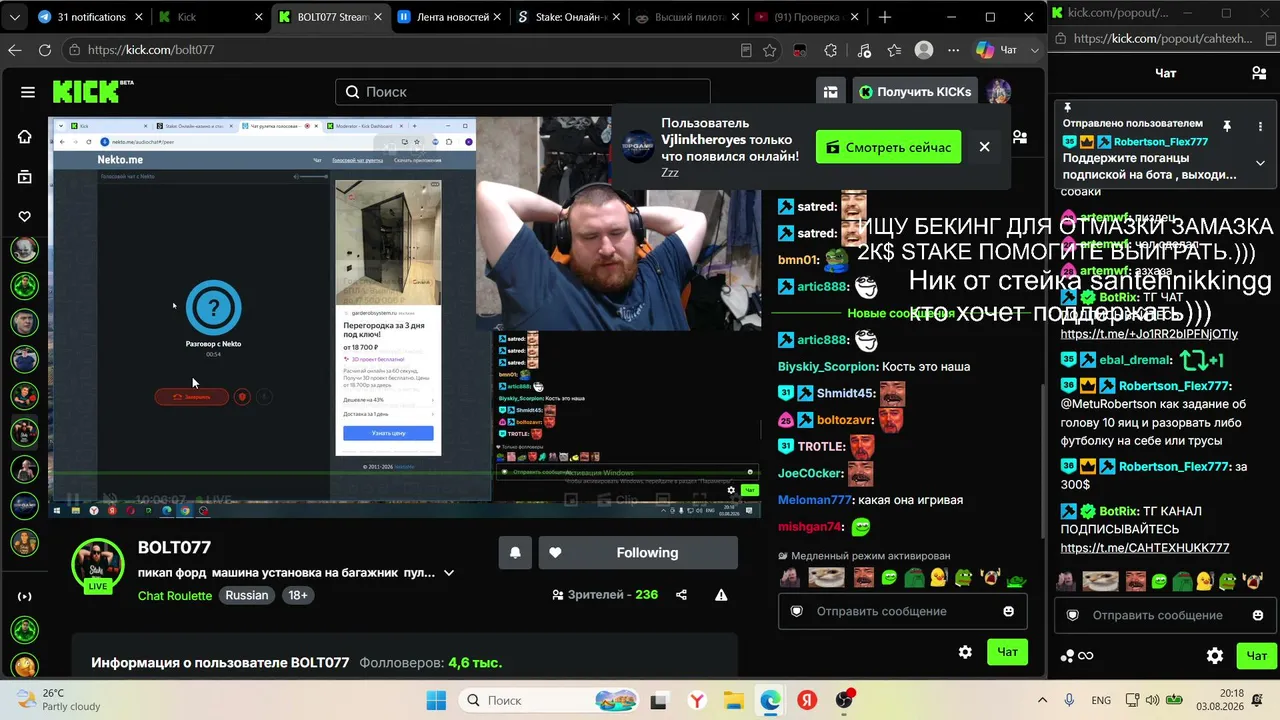The image size is (1280, 720).
Task: Toggle the Following button for BOLT077
Action: tap(638, 553)
